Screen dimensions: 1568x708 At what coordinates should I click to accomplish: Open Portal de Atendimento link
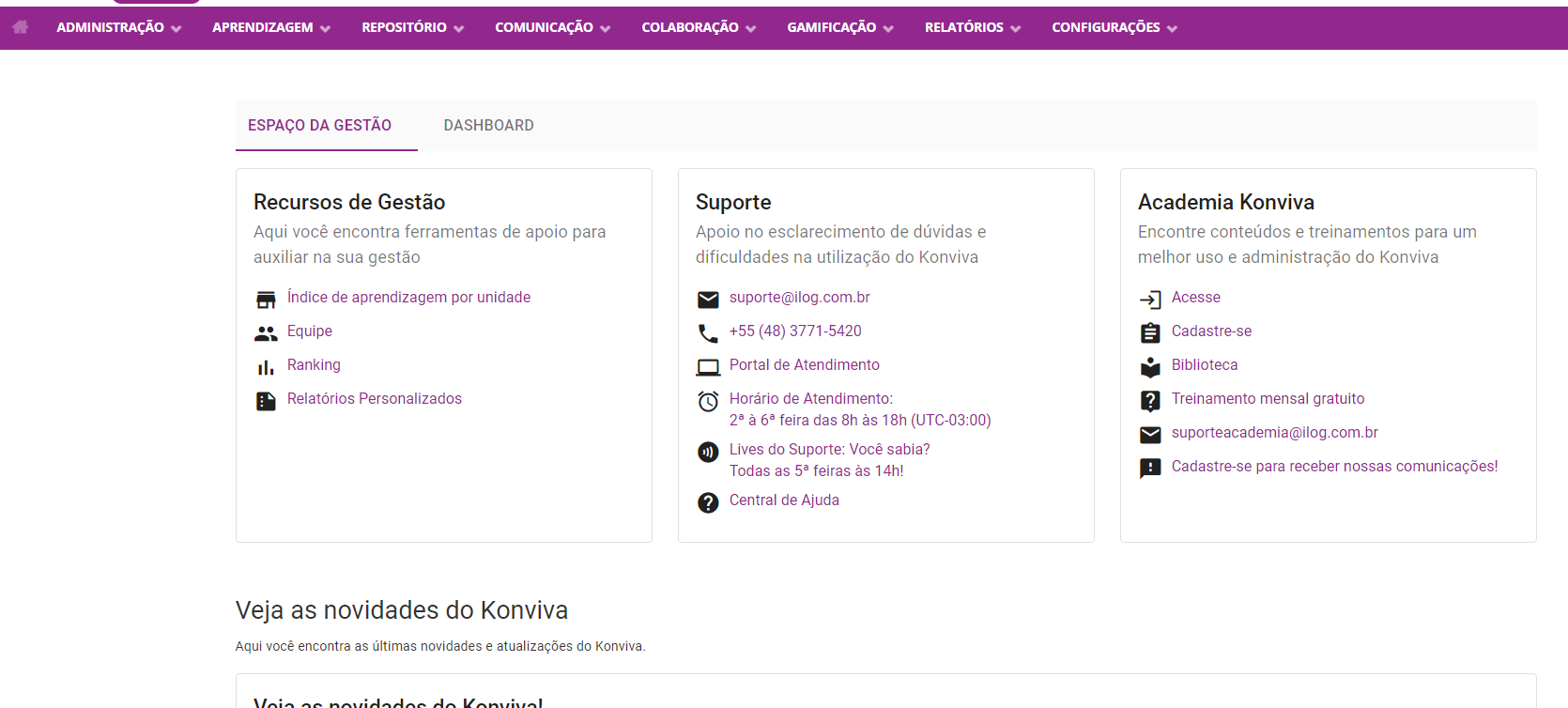805,364
